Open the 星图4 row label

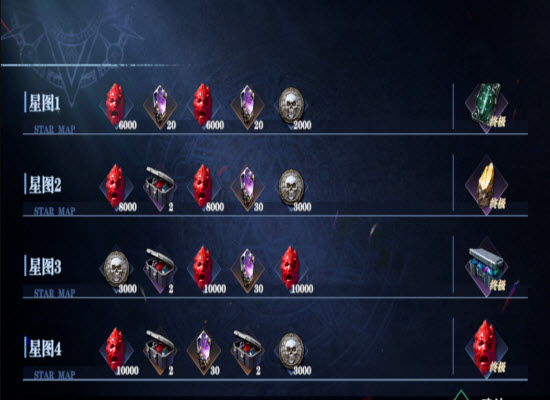[44, 348]
